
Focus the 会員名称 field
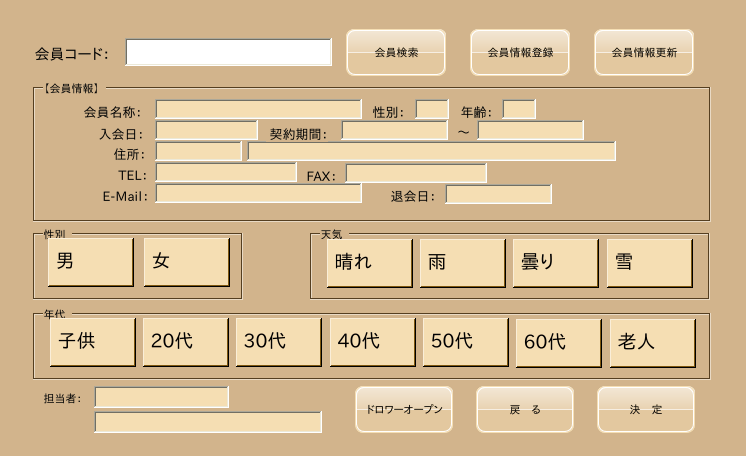[x=259, y=109]
